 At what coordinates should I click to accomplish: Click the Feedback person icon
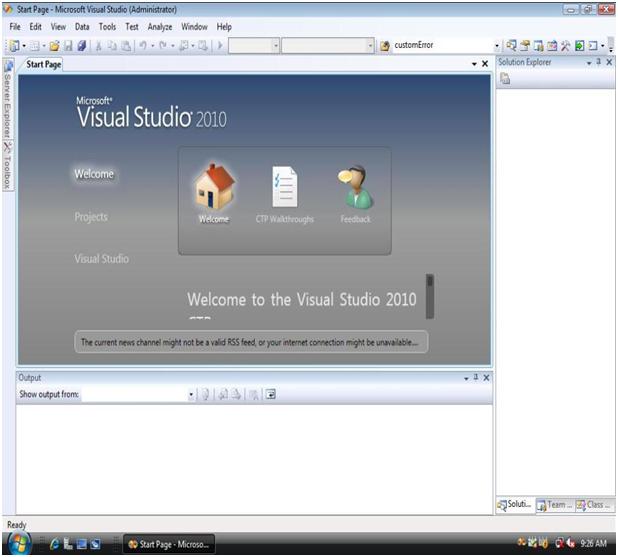(354, 187)
